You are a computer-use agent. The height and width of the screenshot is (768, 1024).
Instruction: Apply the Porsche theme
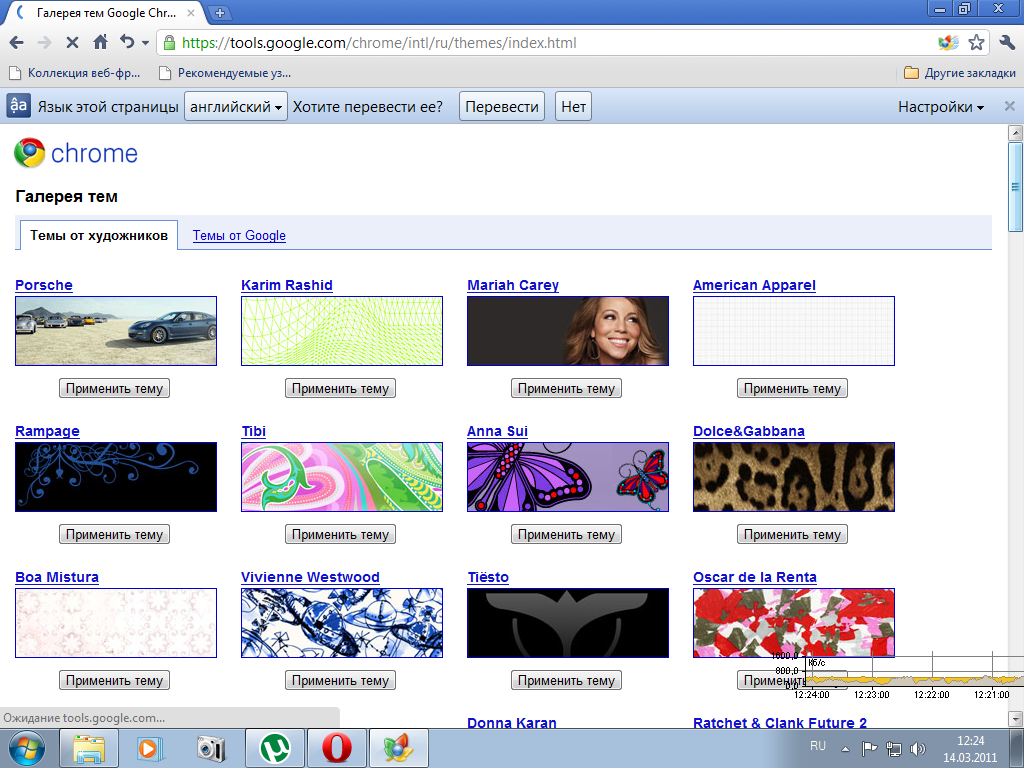point(114,388)
